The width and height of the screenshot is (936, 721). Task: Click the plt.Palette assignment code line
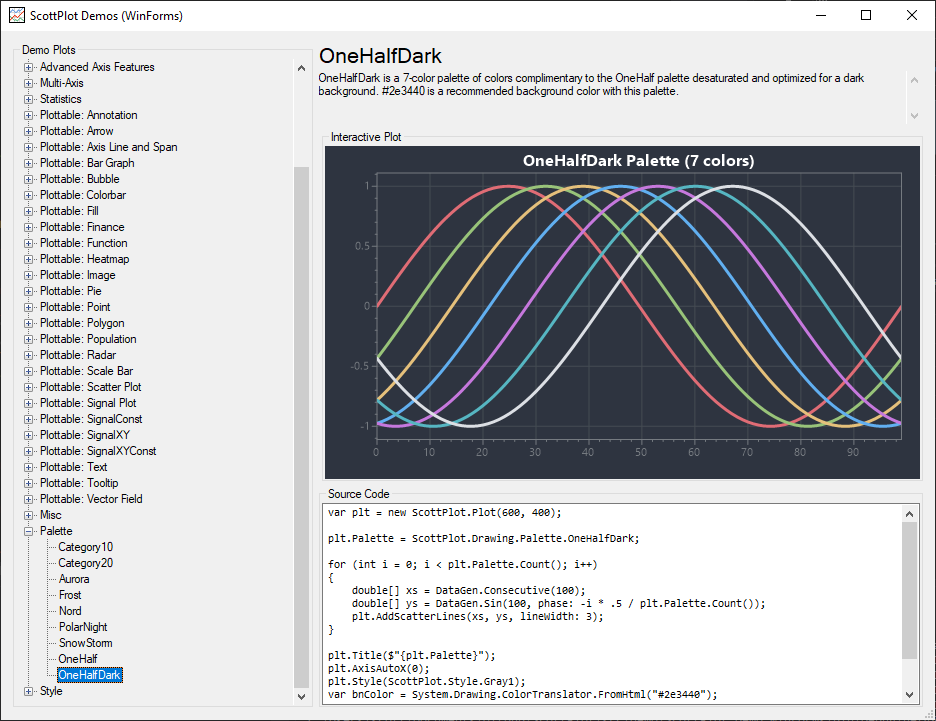click(483, 538)
